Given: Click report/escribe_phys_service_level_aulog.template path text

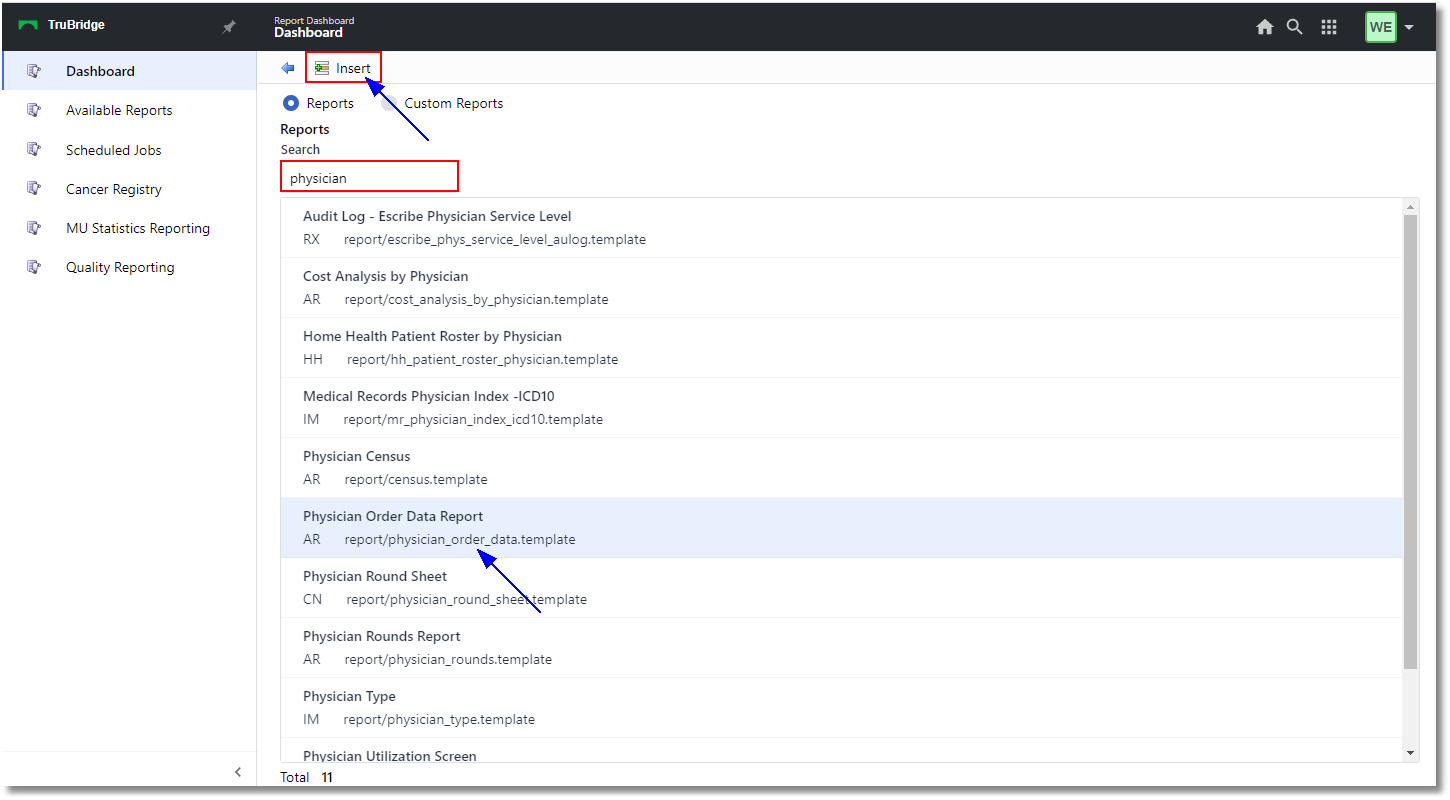Looking at the screenshot, I should pyautogui.click(x=495, y=239).
